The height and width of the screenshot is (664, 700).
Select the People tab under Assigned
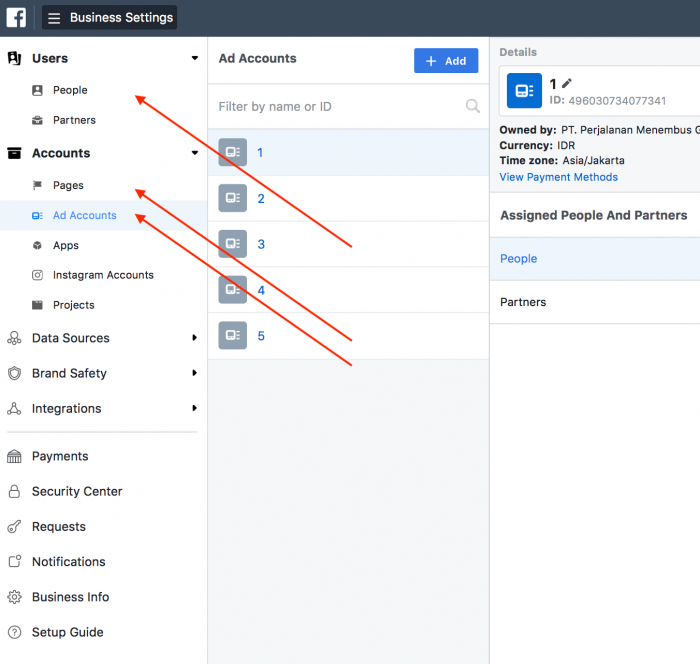[x=519, y=259]
